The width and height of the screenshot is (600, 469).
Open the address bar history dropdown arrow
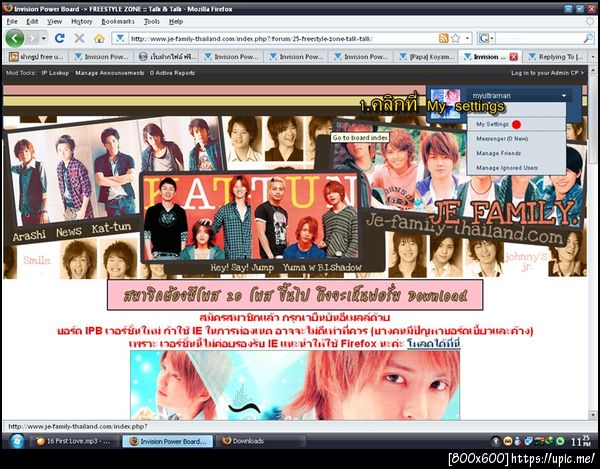(x=467, y=38)
